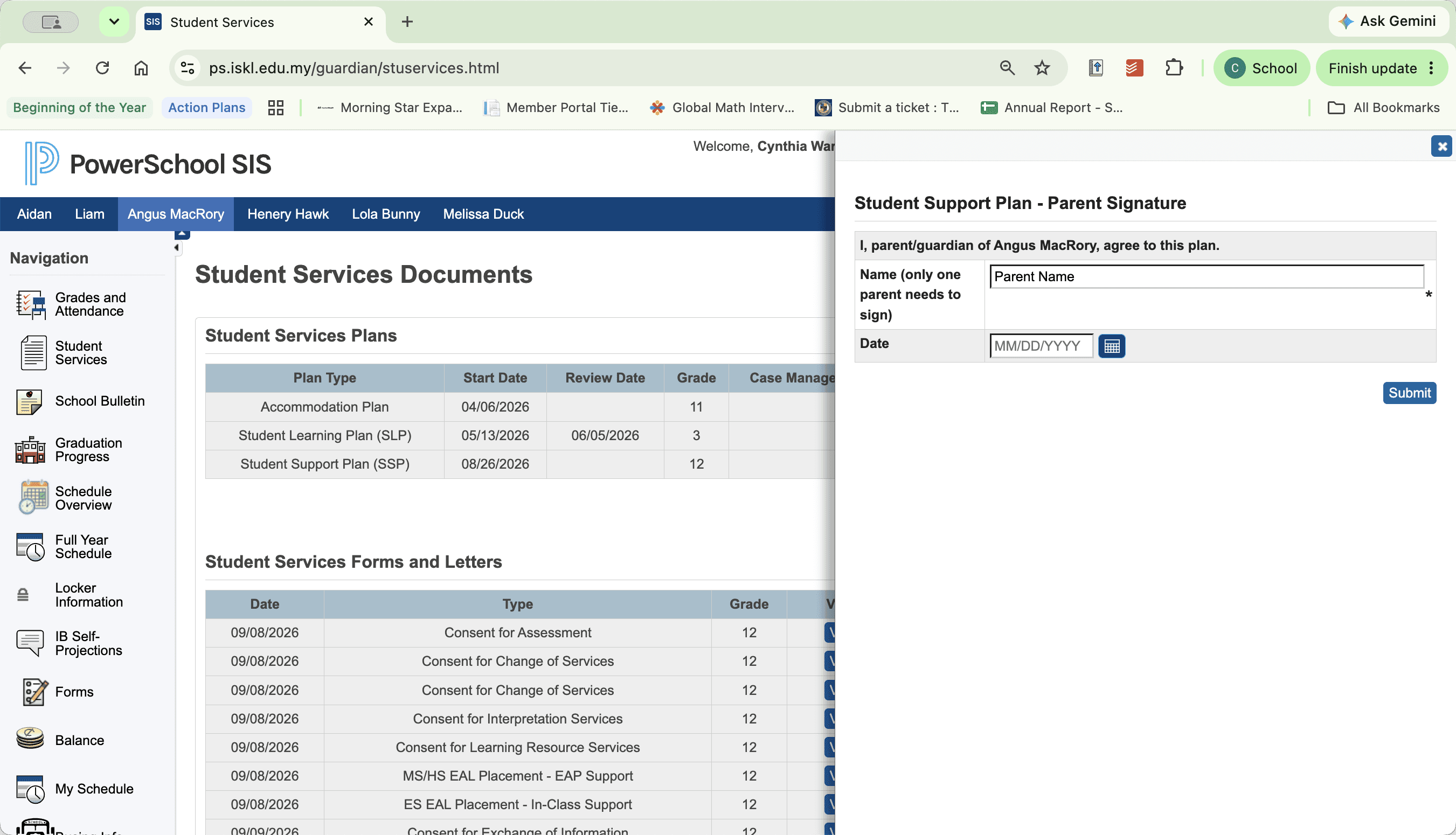Open the Member Portal Tie... bookmark
Image resolution: width=1456 pixels, height=835 pixels.
click(x=556, y=108)
